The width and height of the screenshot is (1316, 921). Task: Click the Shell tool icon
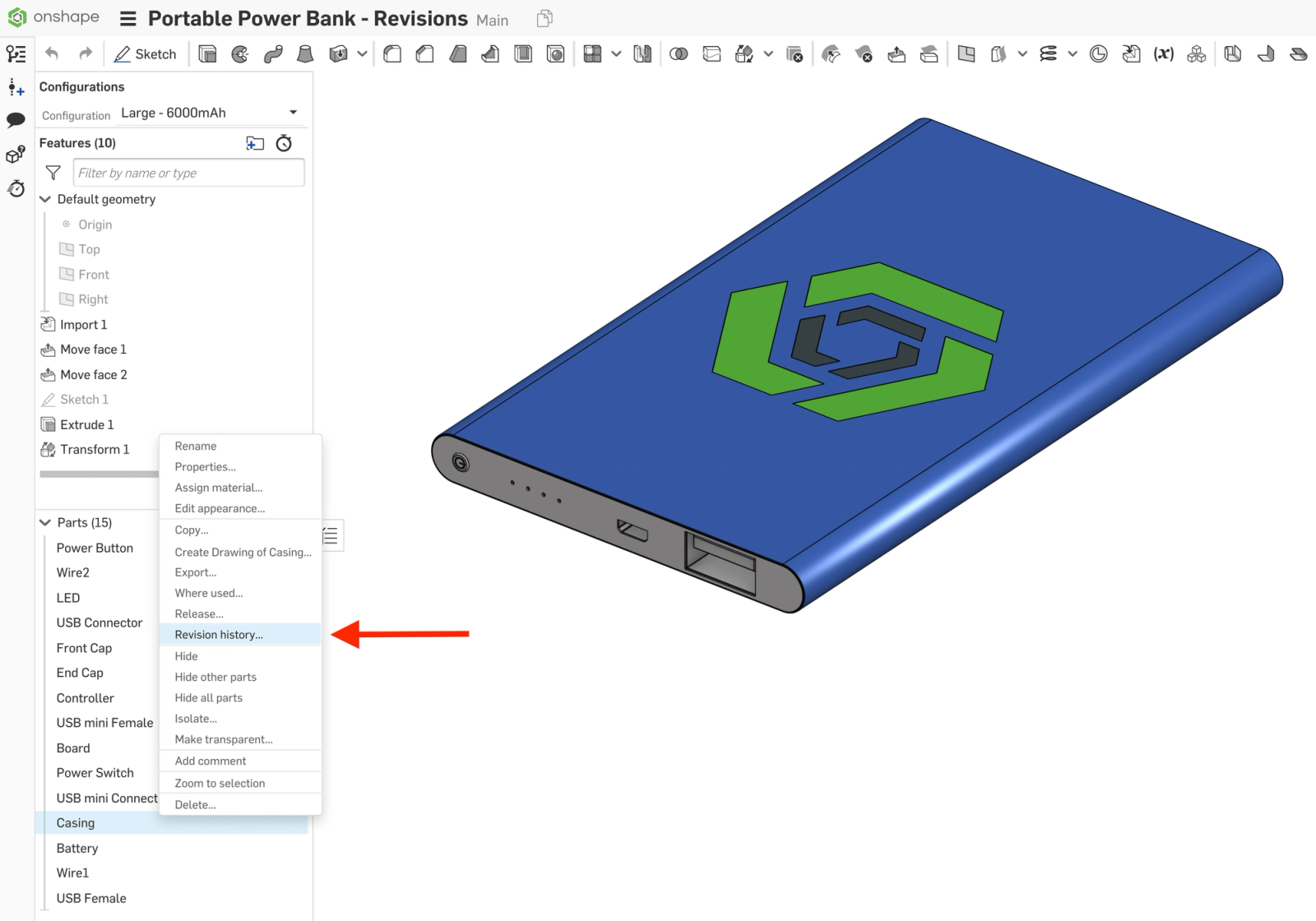point(523,54)
